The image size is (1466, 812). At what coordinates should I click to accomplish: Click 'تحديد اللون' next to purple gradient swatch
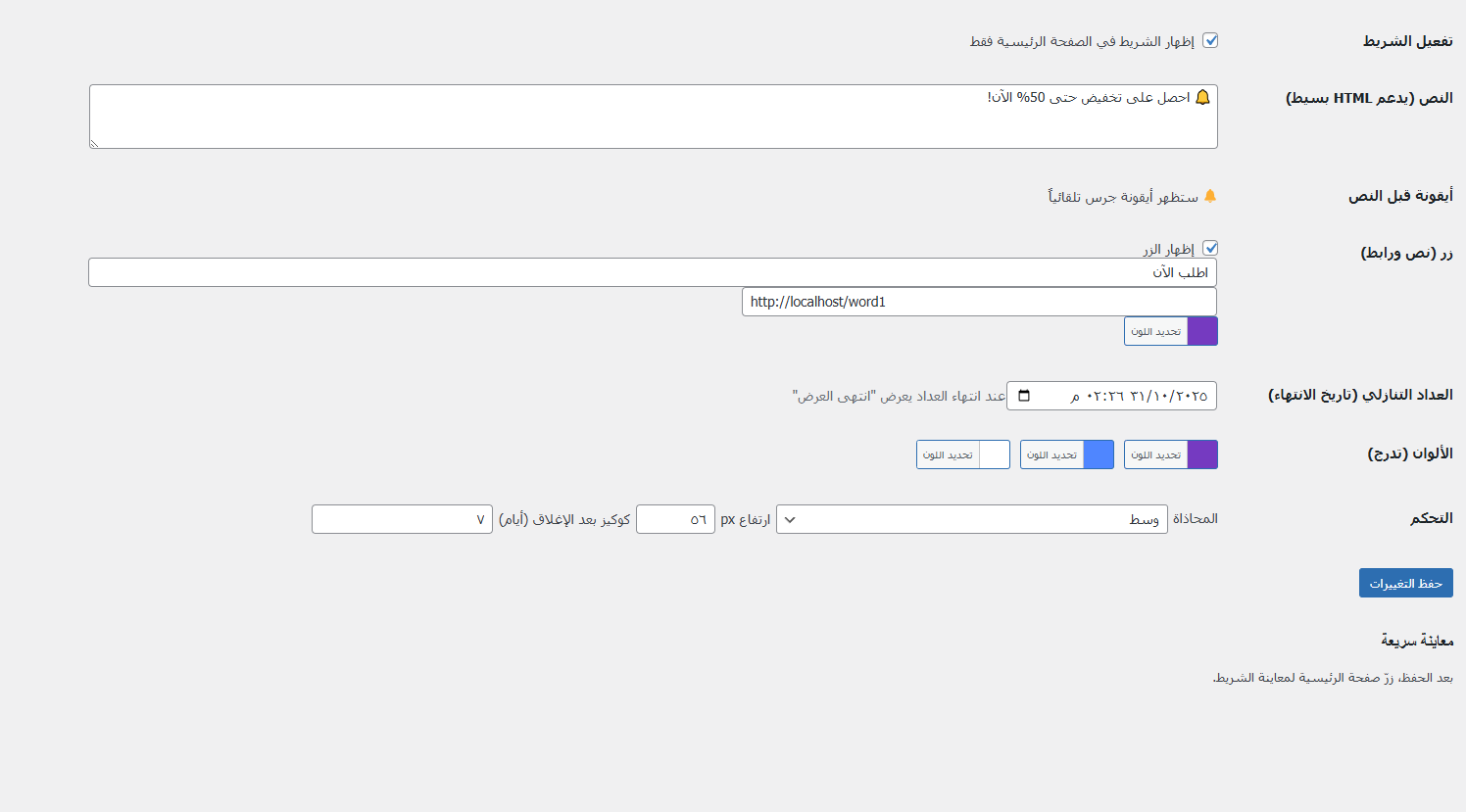(x=1155, y=454)
